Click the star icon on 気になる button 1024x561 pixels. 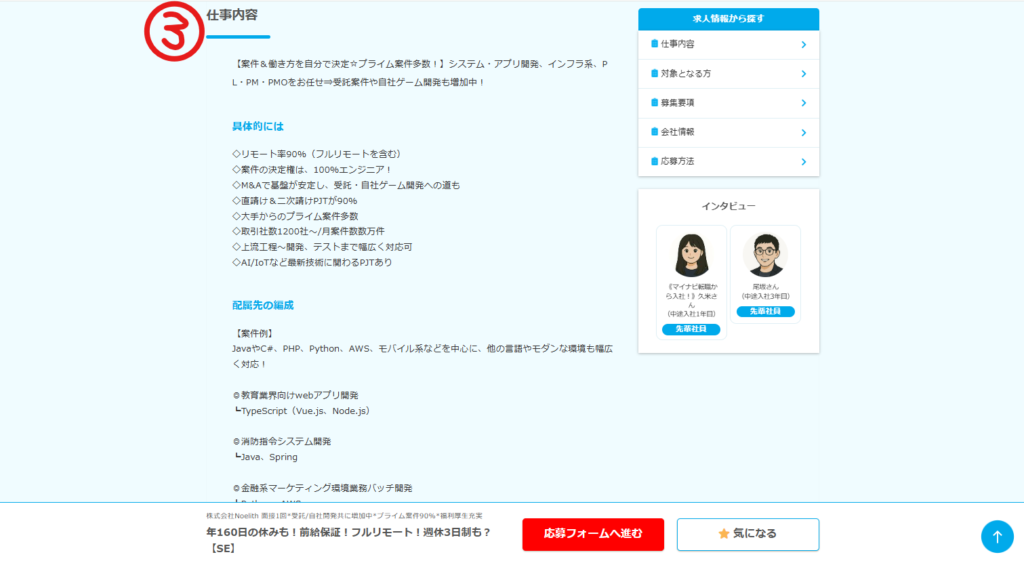(724, 534)
